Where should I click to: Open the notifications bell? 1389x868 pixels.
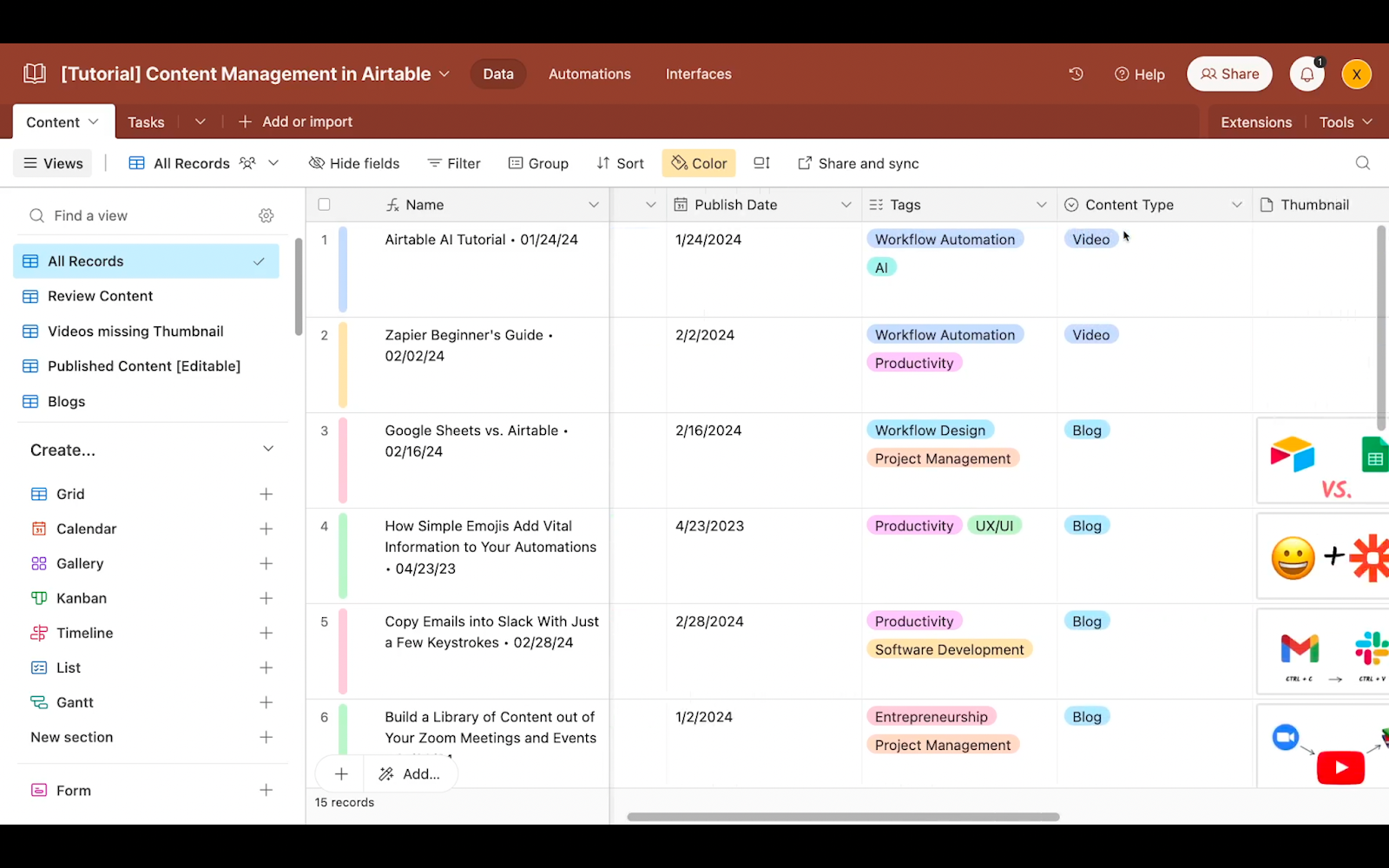point(1307,74)
